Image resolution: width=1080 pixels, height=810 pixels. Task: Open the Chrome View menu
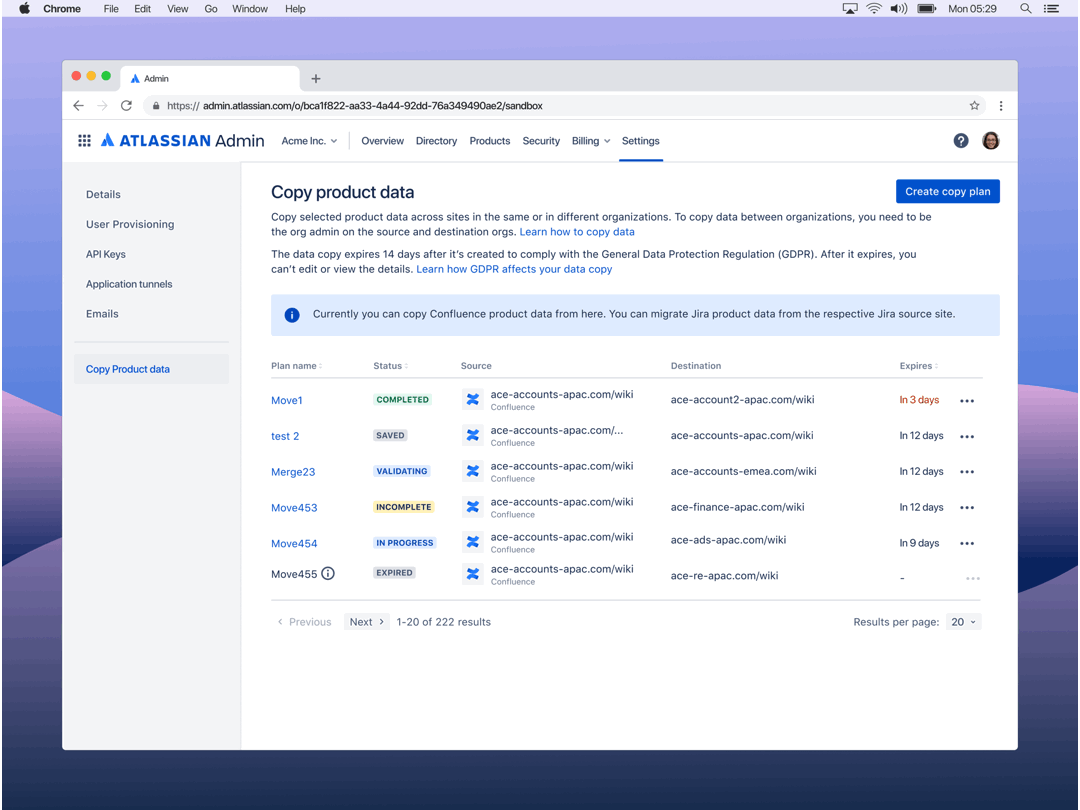click(177, 8)
